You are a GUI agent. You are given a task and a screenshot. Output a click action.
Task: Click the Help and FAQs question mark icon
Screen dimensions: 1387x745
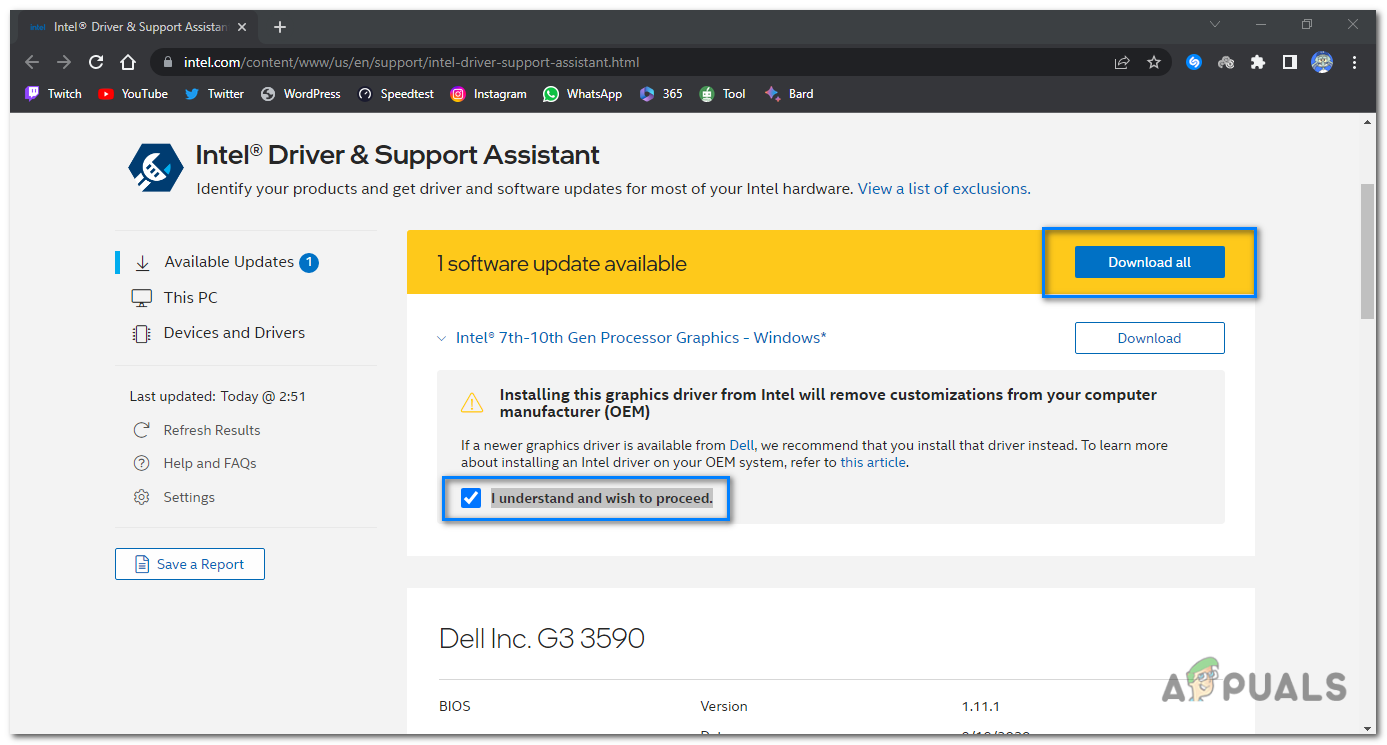pos(141,463)
